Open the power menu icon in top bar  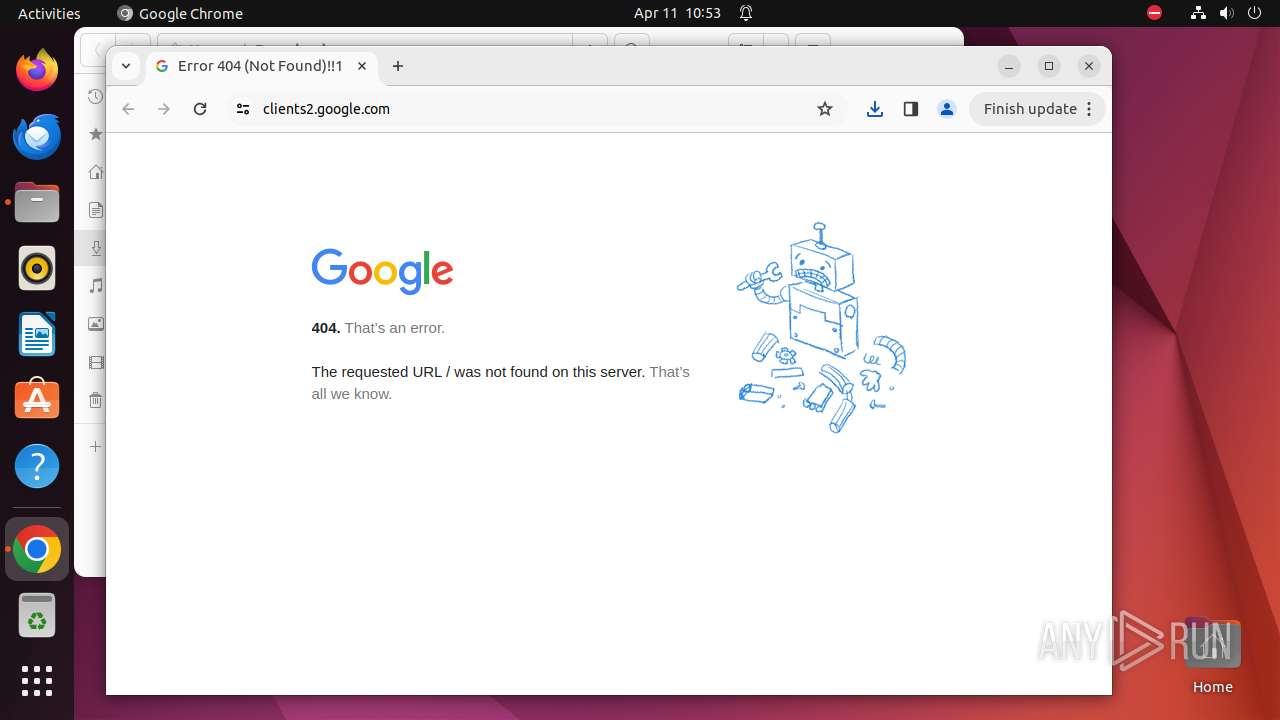coord(1254,13)
